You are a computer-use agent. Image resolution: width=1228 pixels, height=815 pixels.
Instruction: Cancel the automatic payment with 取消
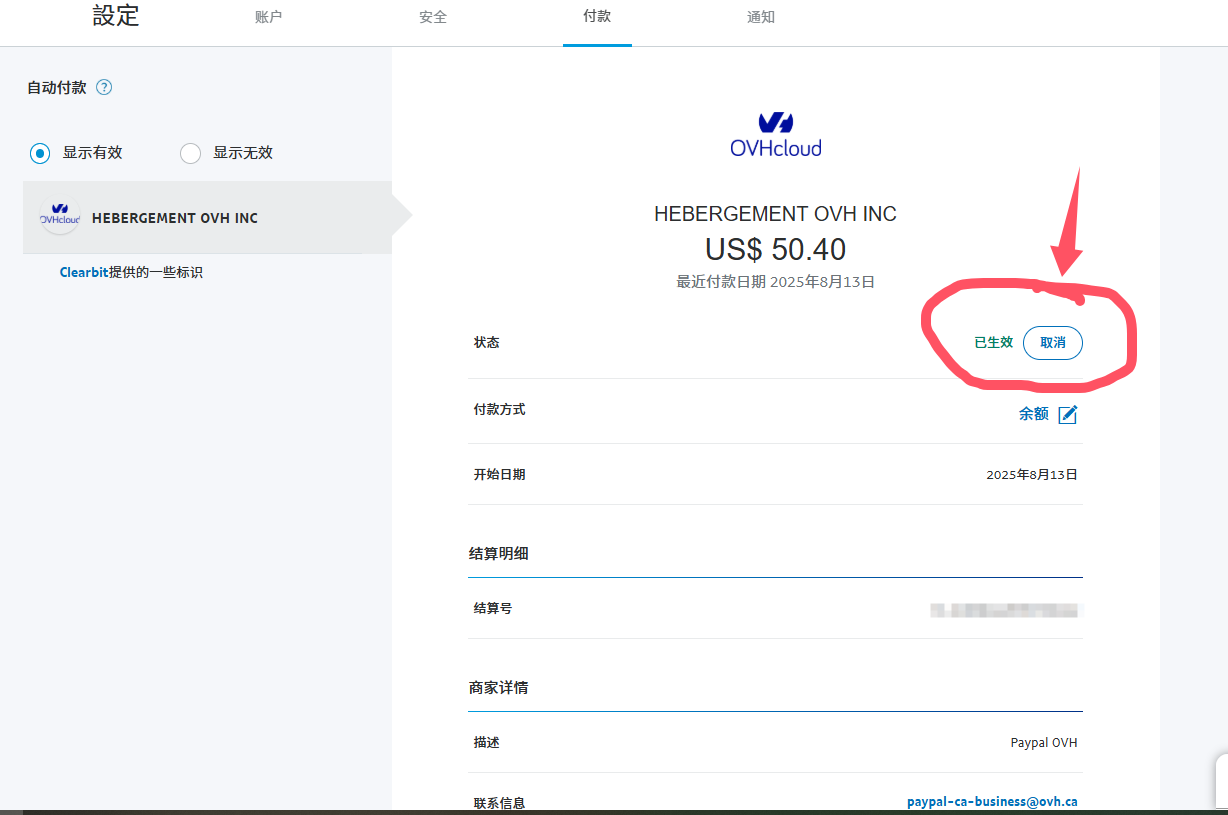pyautogui.click(x=1053, y=342)
